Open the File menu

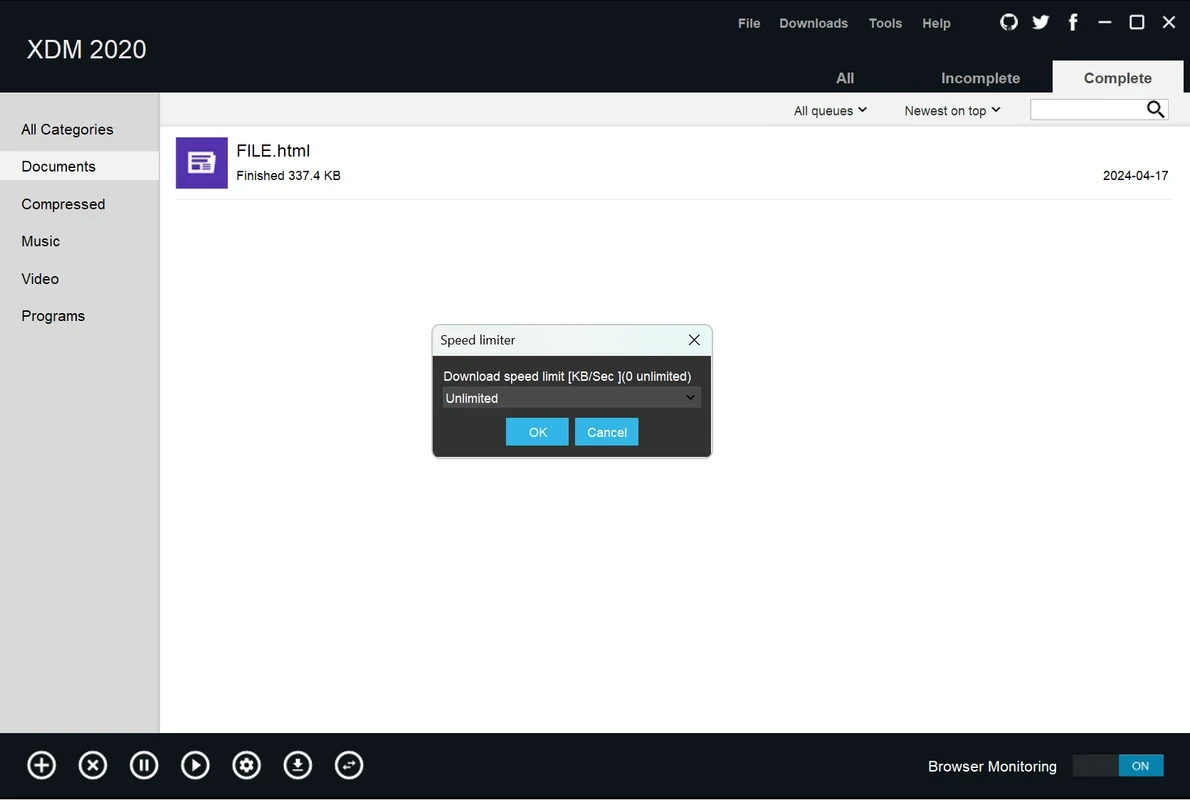coord(748,24)
